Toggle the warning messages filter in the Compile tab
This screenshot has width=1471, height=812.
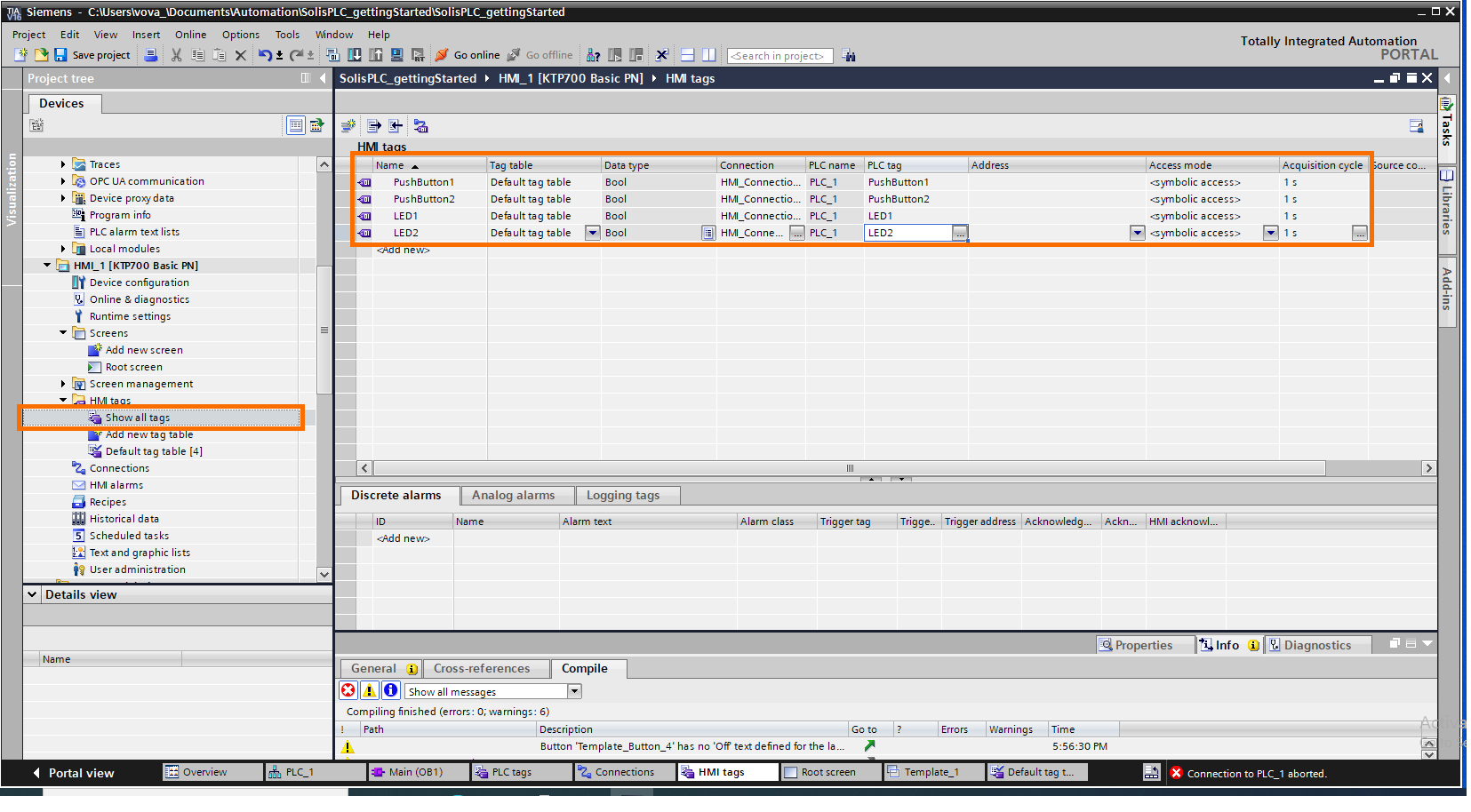point(369,690)
